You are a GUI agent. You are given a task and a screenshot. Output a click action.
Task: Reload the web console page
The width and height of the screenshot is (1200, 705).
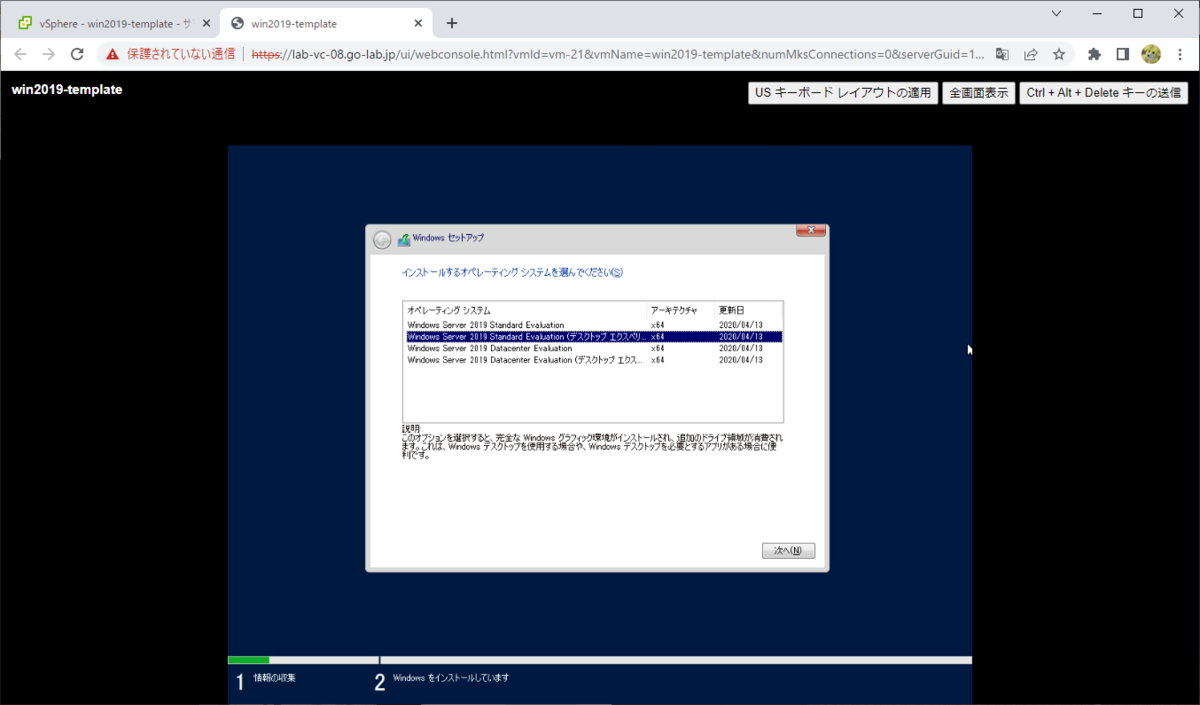pos(77,54)
